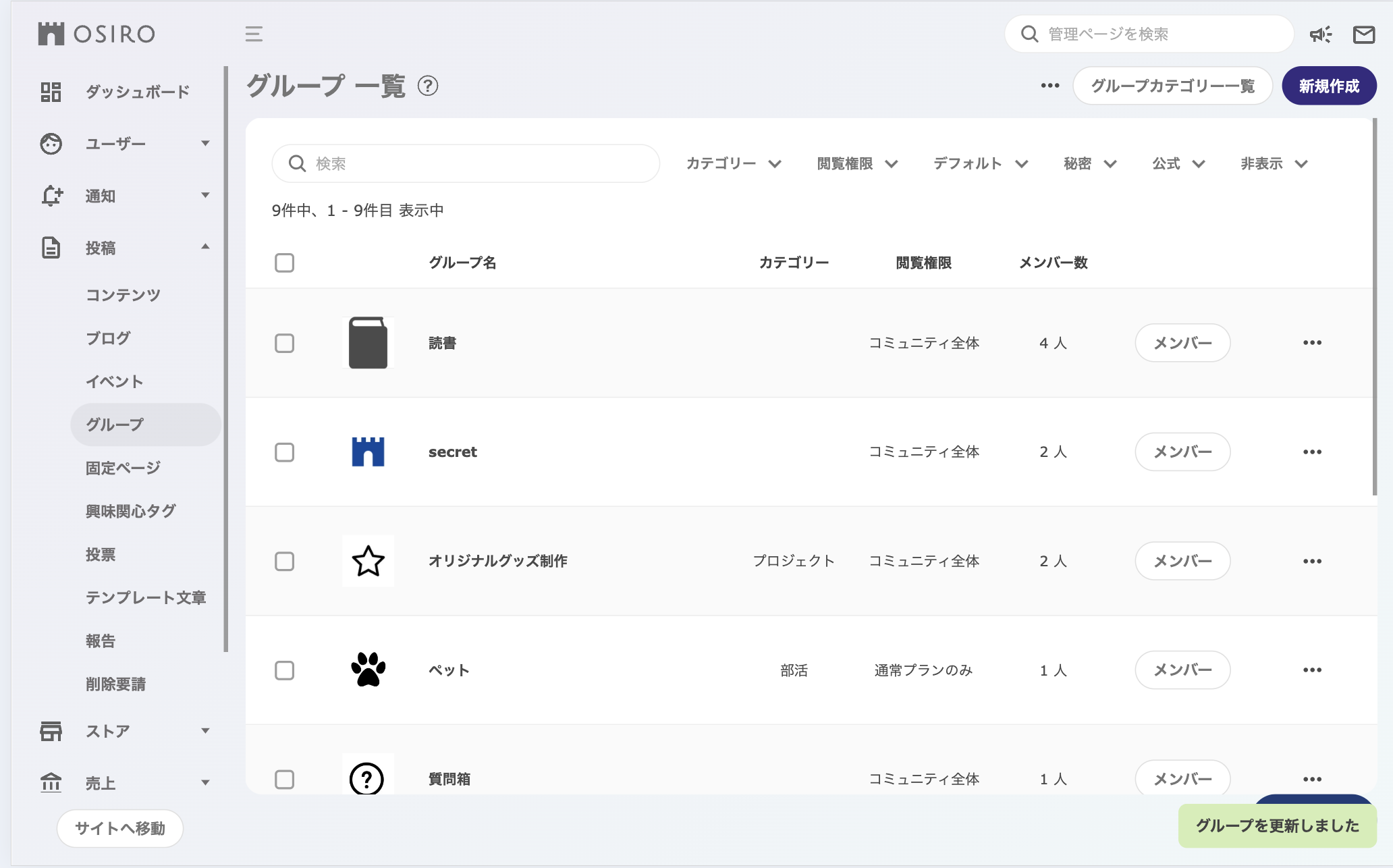The height and width of the screenshot is (868, 1393).
Task: Open コンテンツ in the sidebar menu
Action: (x=123, y=295)
